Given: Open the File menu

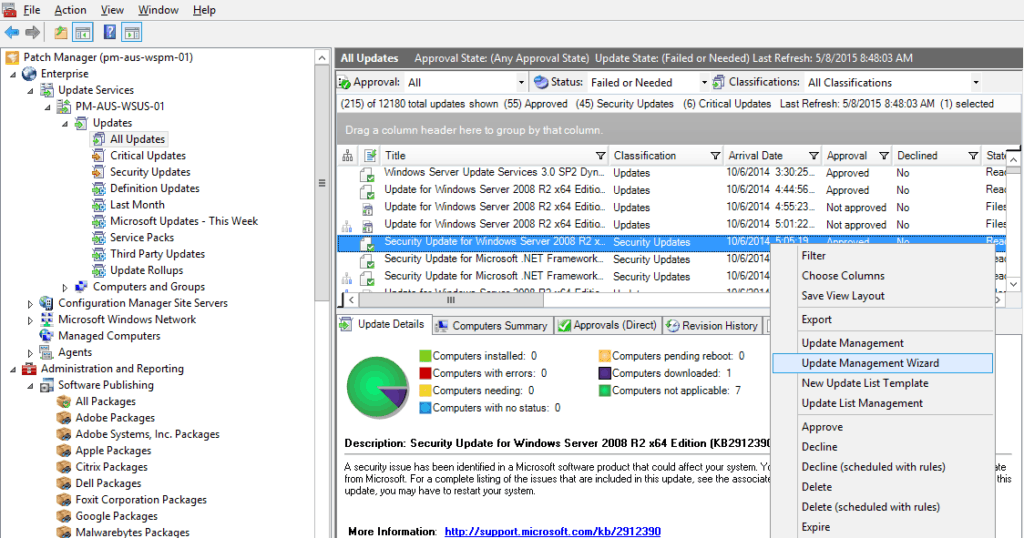Looking at the screenshot, I should pyautogui.click(x=31, y=10).
